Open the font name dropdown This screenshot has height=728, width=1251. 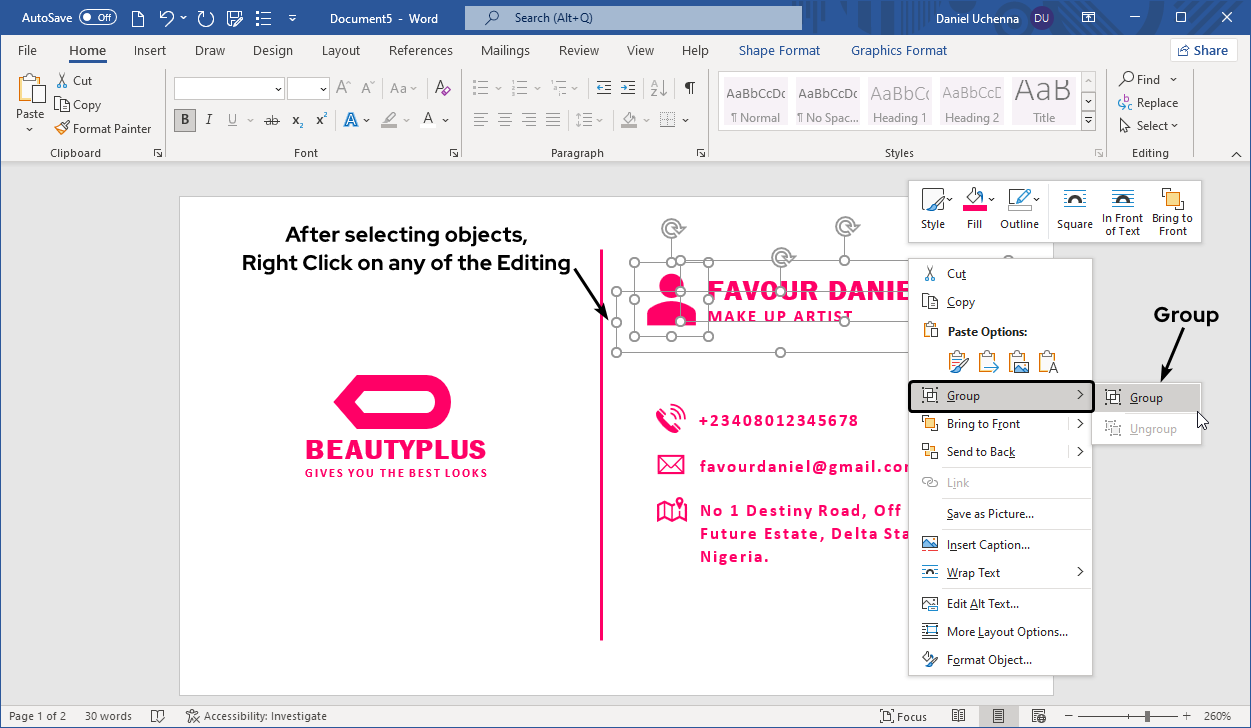point(278,89)
